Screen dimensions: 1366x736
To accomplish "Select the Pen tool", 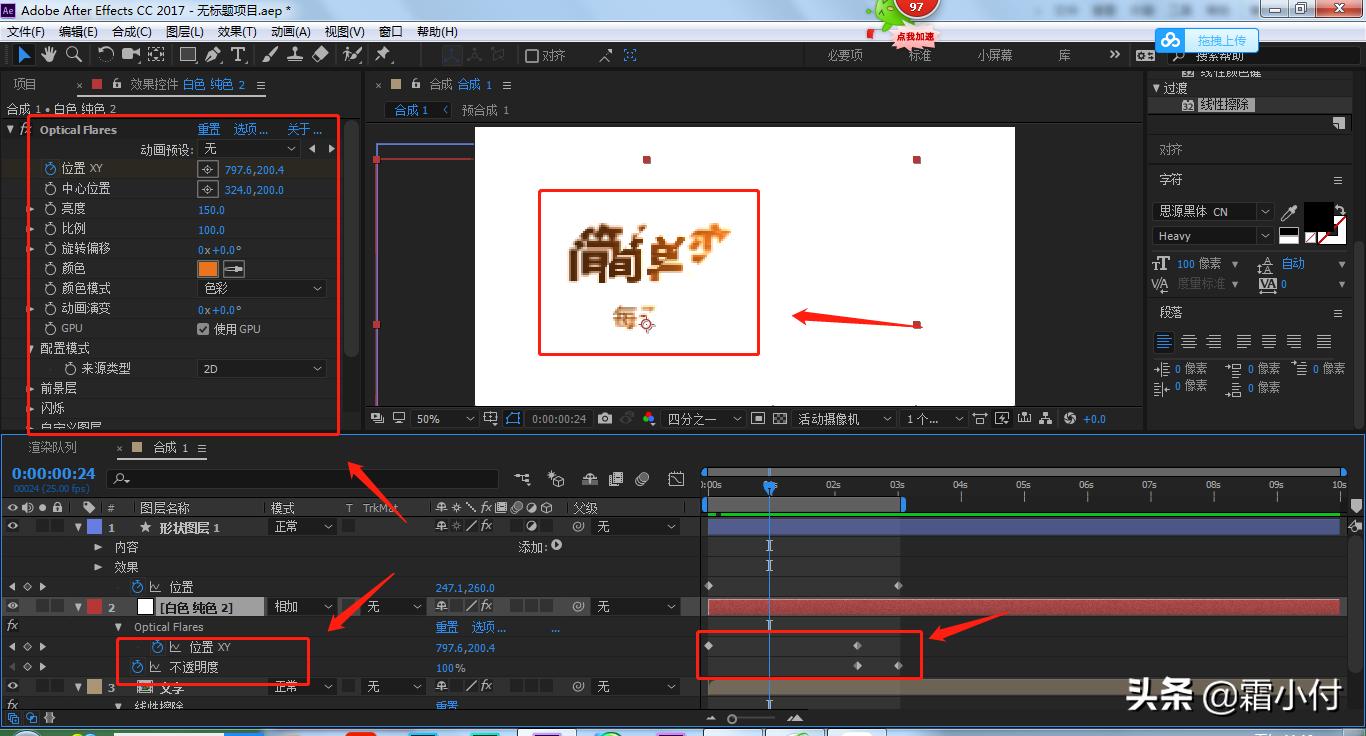I will click(x=212, y=54).
